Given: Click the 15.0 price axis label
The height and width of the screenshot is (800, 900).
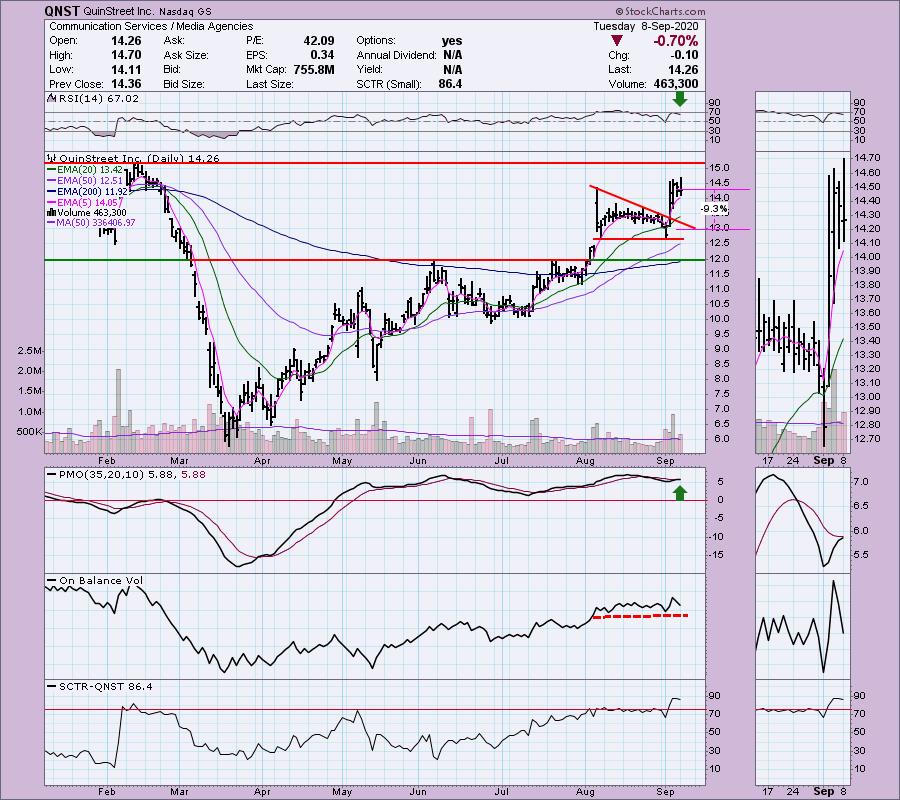Looking at the screenshot, I should point(720,168).
